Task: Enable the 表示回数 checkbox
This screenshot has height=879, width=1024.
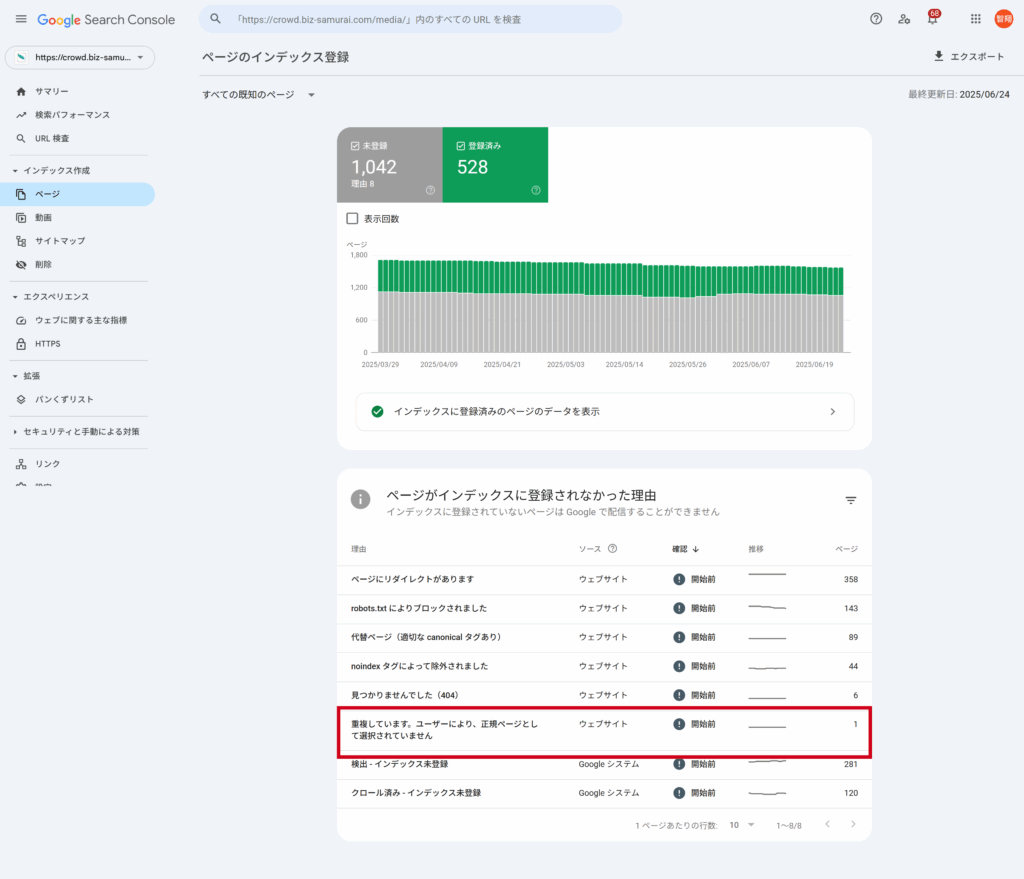Action: [x=352, y=218]
